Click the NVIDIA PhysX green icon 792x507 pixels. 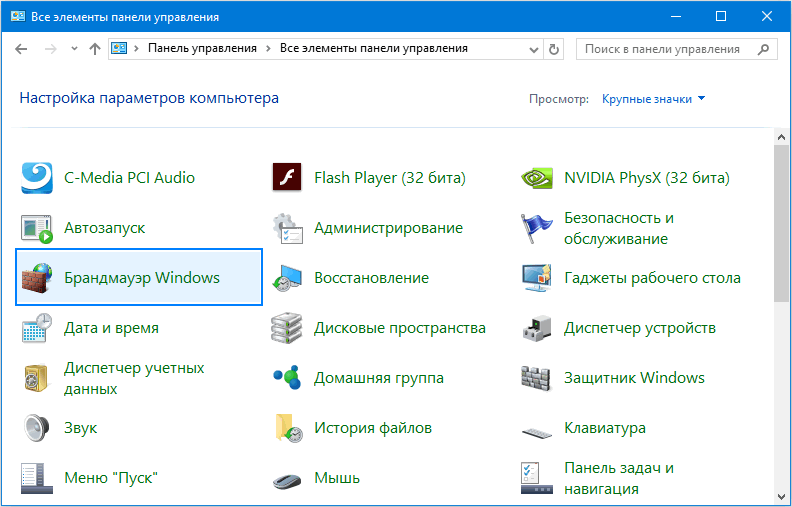point(537,178)
